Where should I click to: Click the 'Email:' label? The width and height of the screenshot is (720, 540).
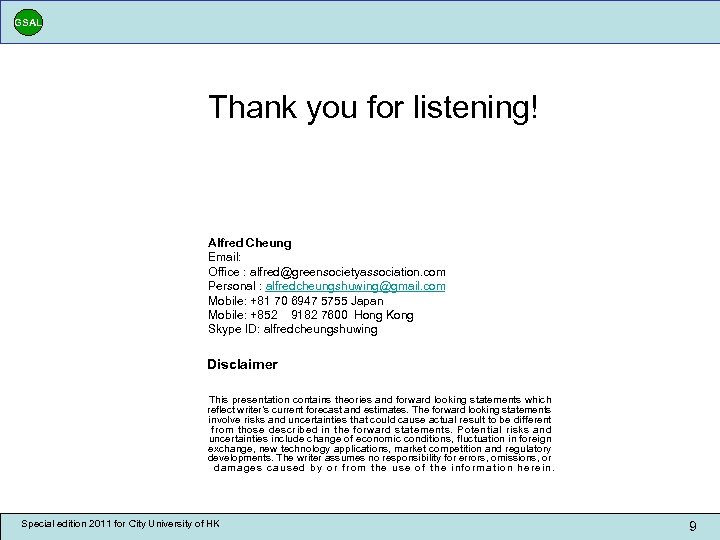click(224, 257)
